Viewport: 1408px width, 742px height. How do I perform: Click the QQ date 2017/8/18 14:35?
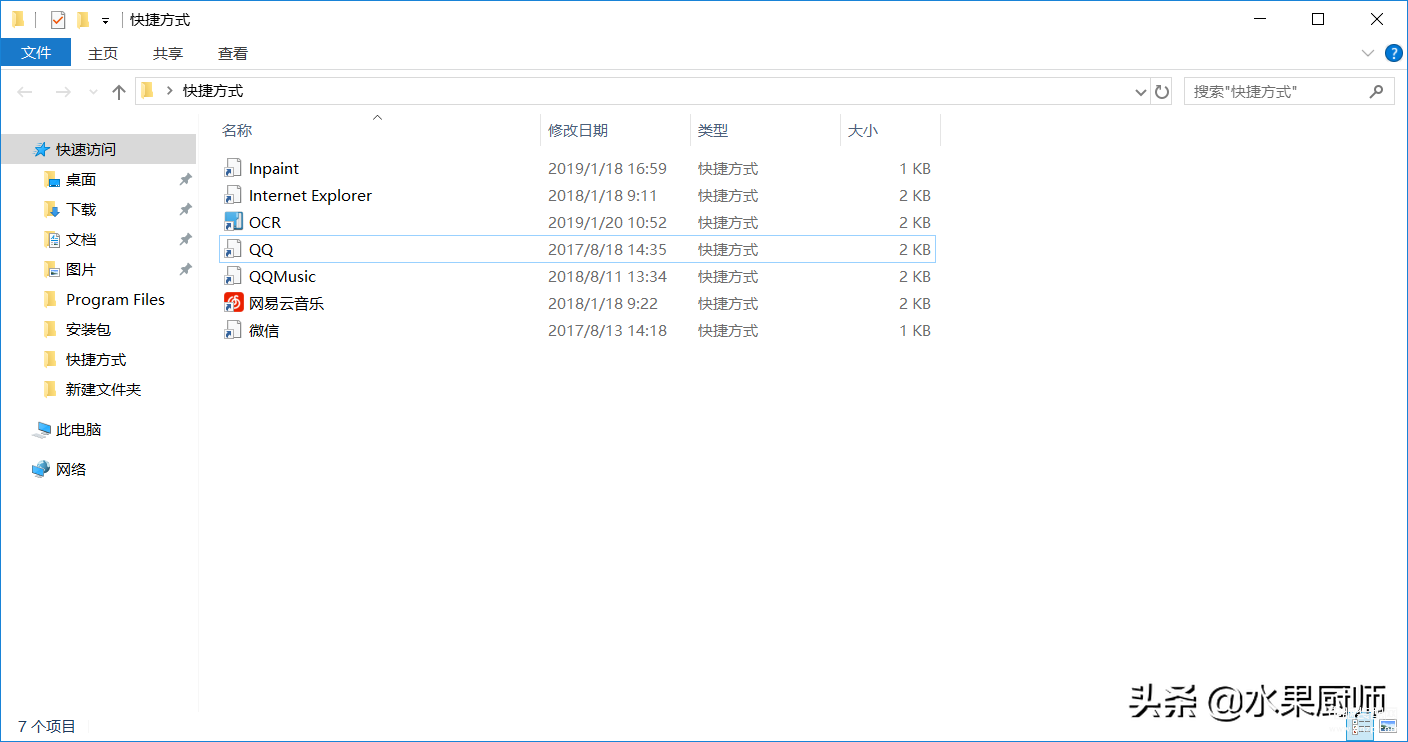[607, 249]
